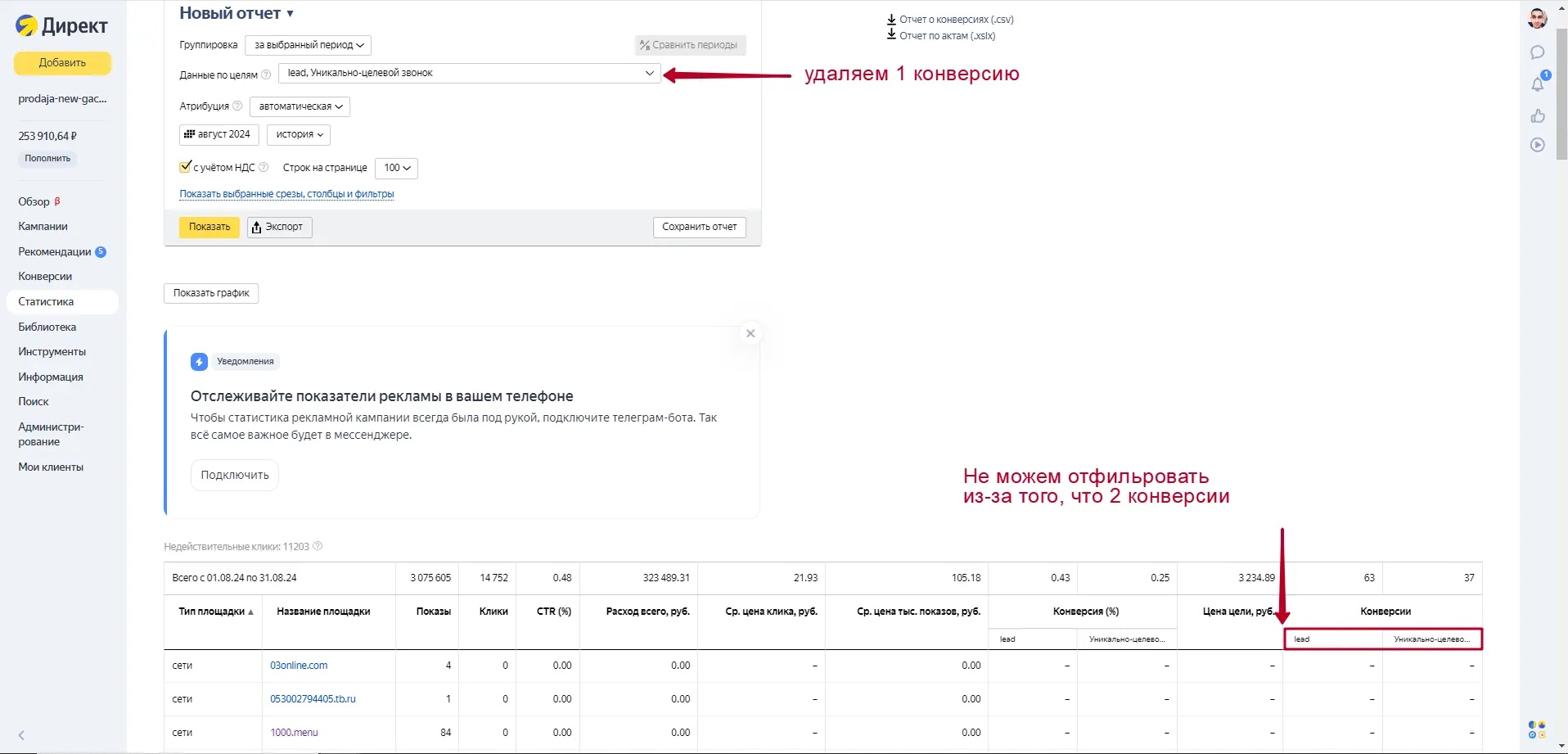The image size is (1568, 754).
Task: Open the notifications bell icon
Action: click(1537, 84)
